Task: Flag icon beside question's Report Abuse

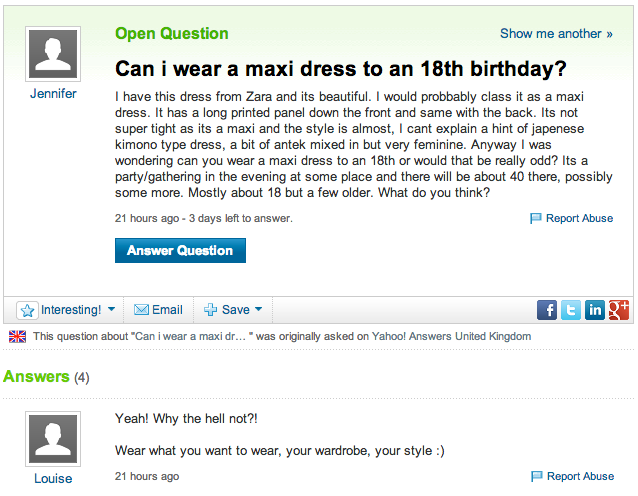Action: tap(535, 219)
